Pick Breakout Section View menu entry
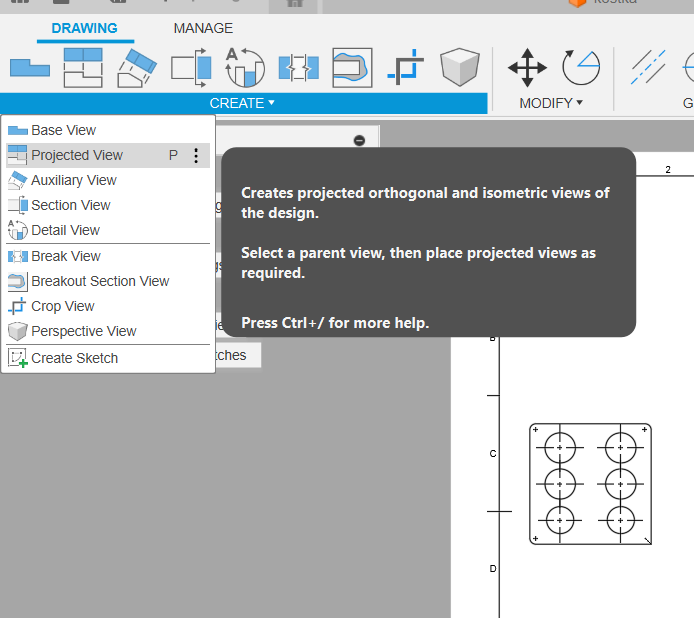This screenshot has width=694, height=618. 100,281
